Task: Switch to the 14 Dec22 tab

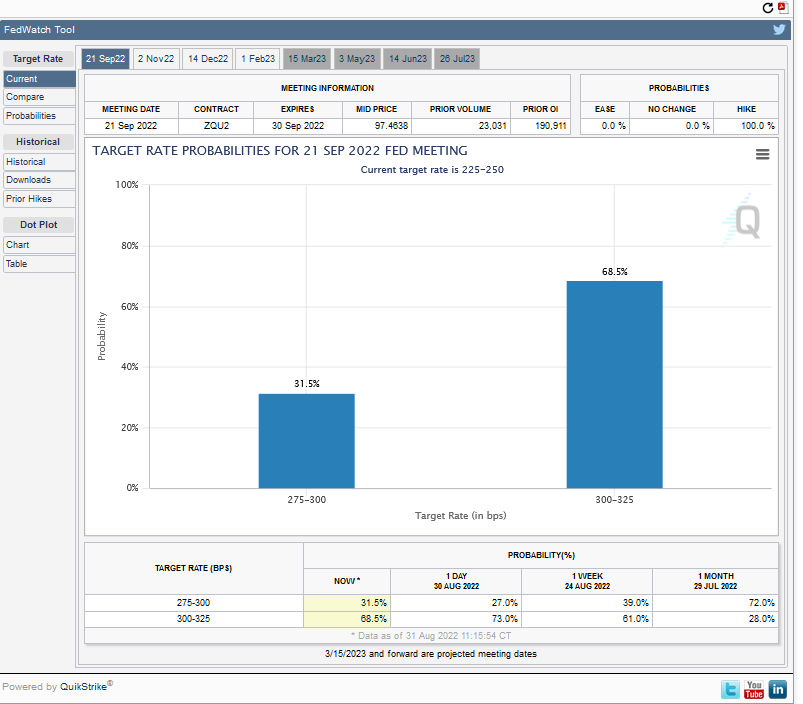Action: click(x=208, y=59)
